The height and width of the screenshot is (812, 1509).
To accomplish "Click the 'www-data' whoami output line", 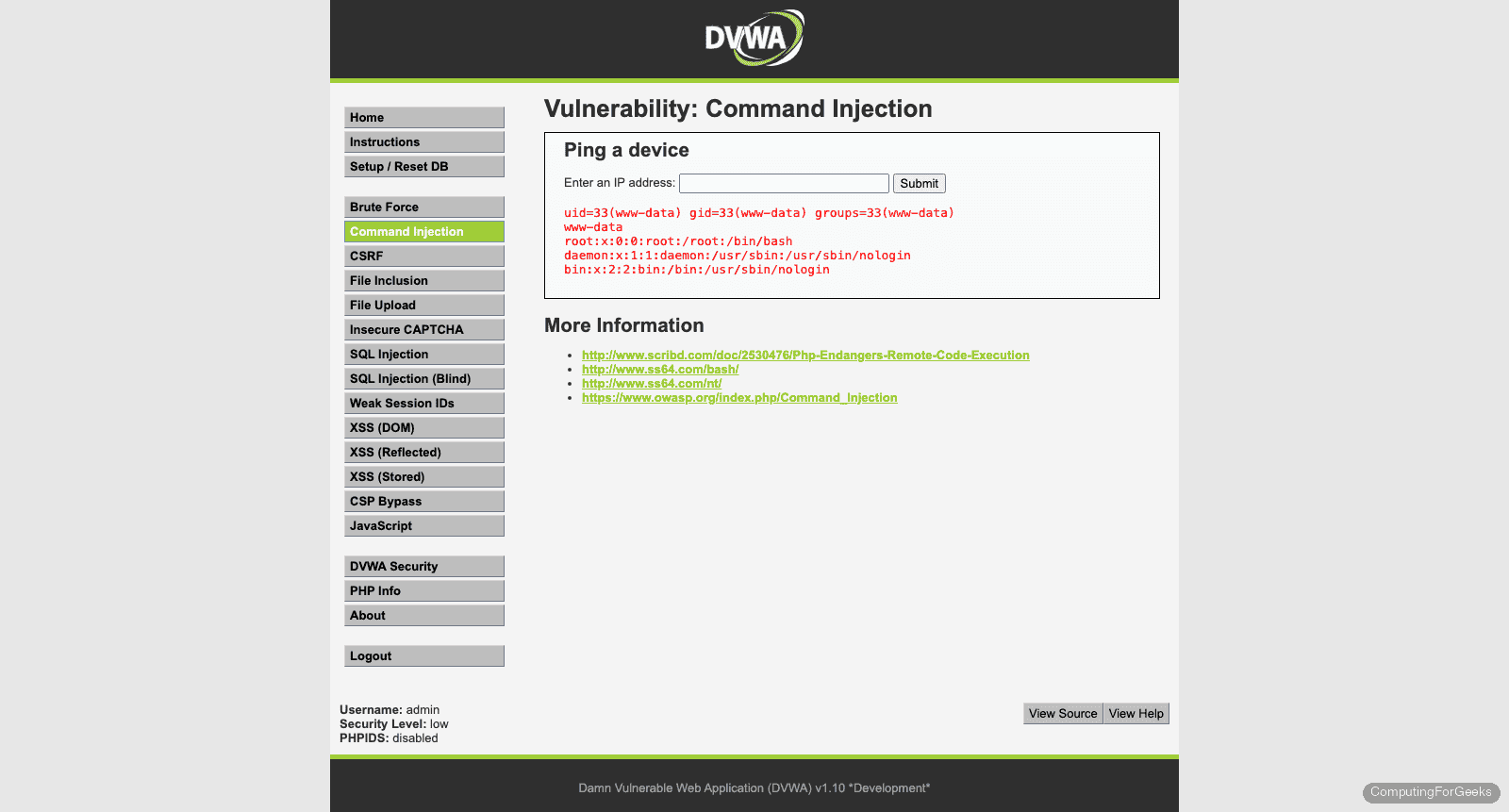I will coord(593,227).
